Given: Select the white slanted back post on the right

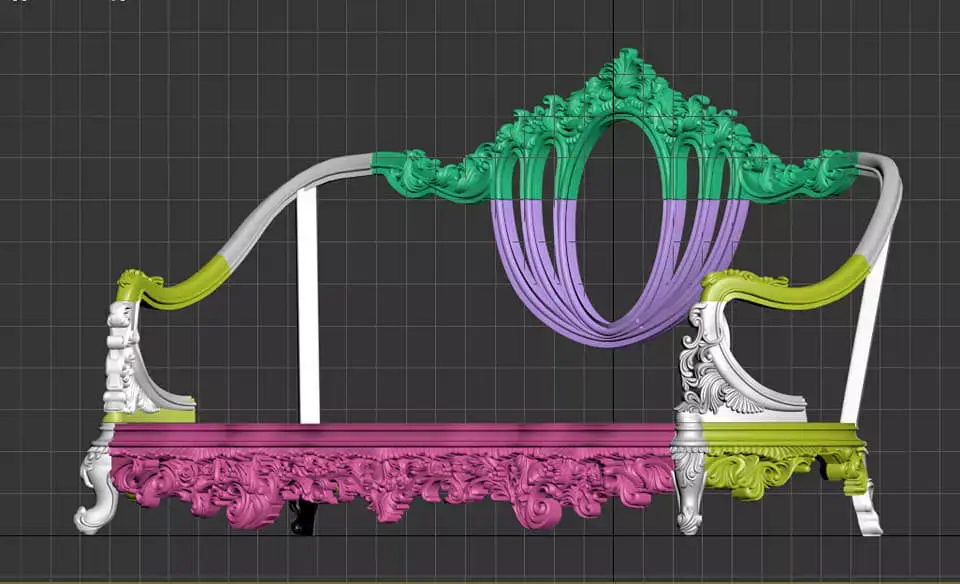Looking at the screenshot, I should [x=864, y=331].
